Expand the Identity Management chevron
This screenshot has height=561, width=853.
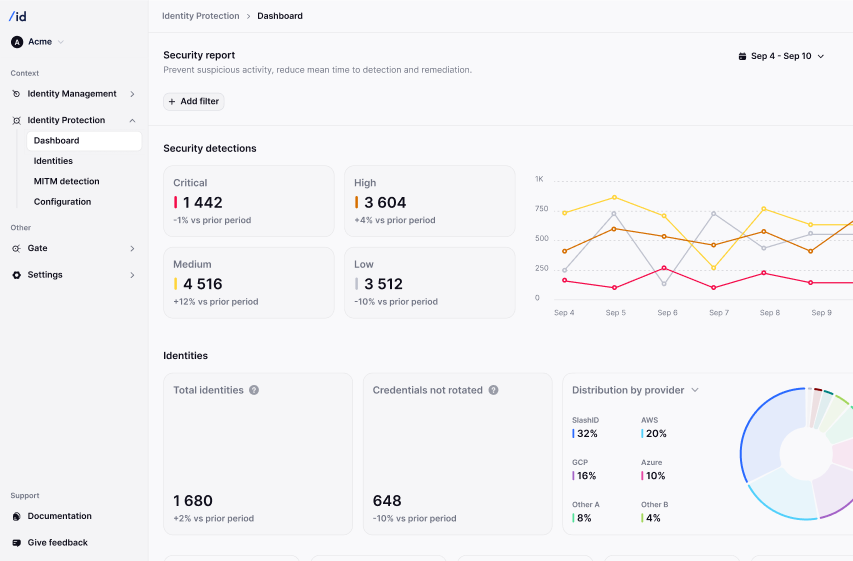point(132,94)
